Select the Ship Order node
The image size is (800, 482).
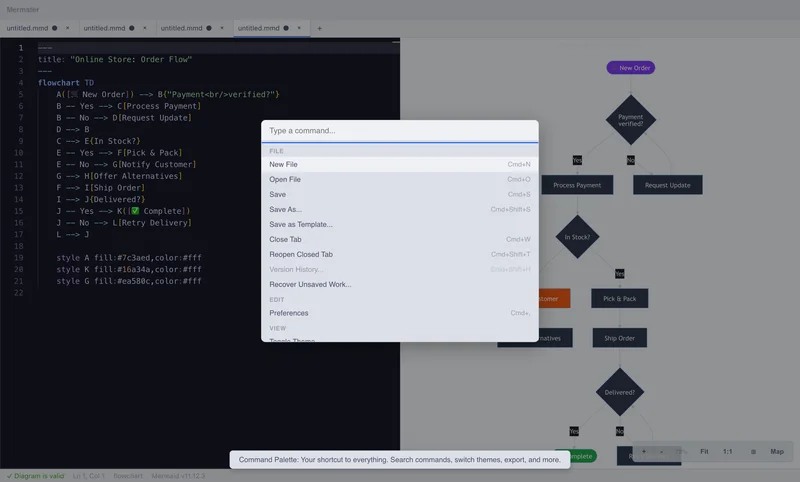tap(619, 338)
